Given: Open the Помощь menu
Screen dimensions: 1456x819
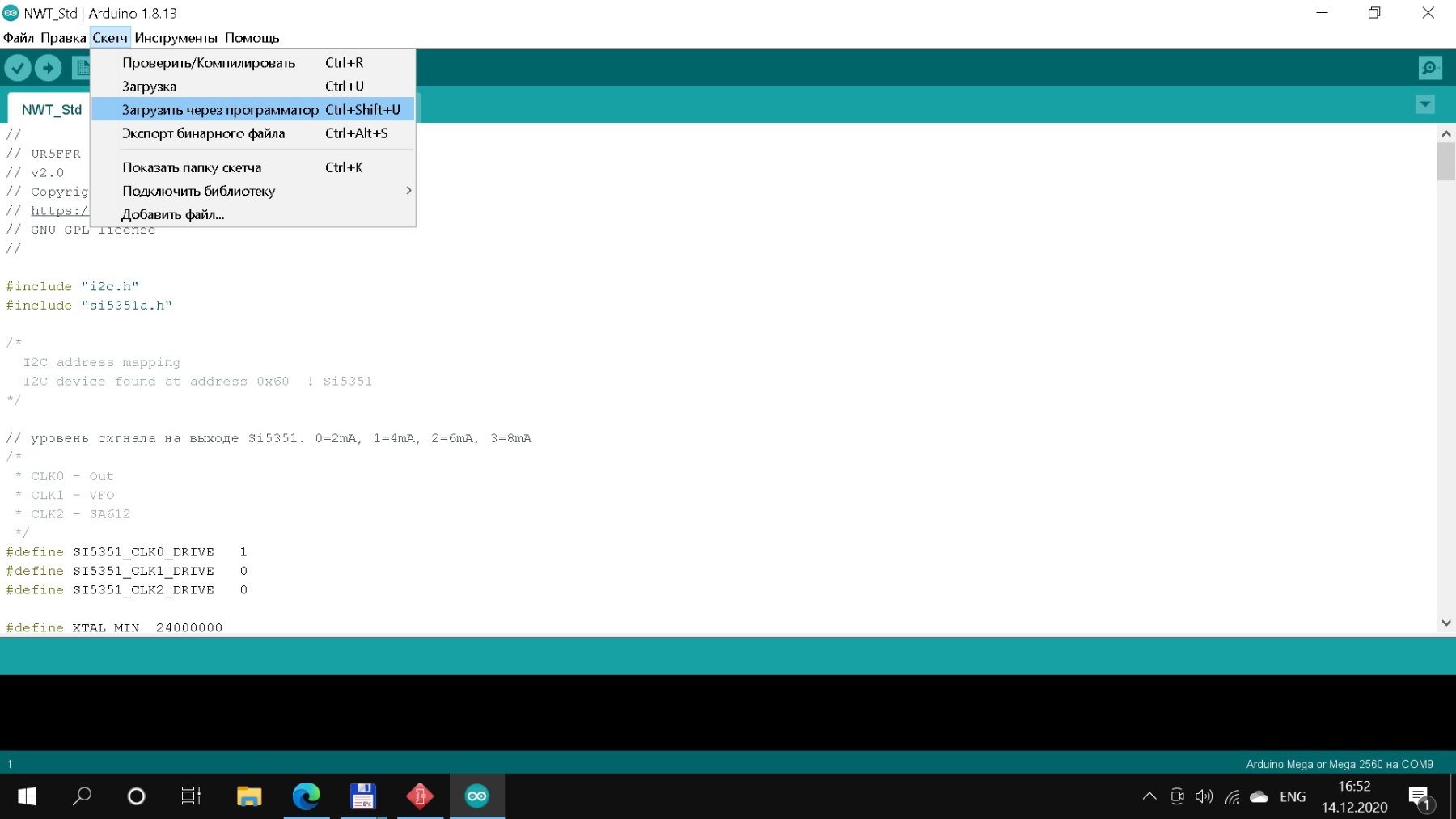Looking at the screenshot, I should 252,38.
